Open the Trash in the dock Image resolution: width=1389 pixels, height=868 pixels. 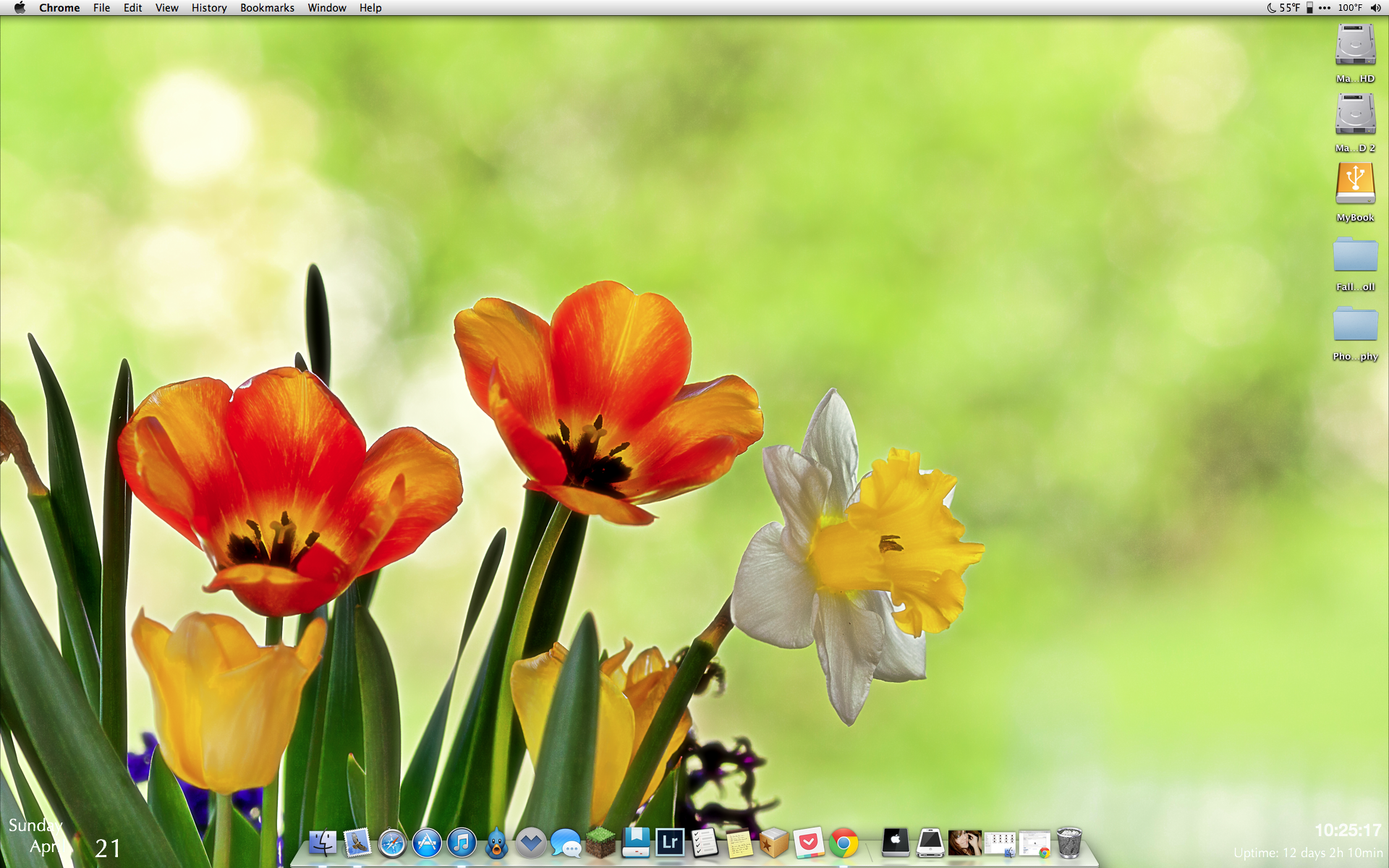tap(1069, 843)
